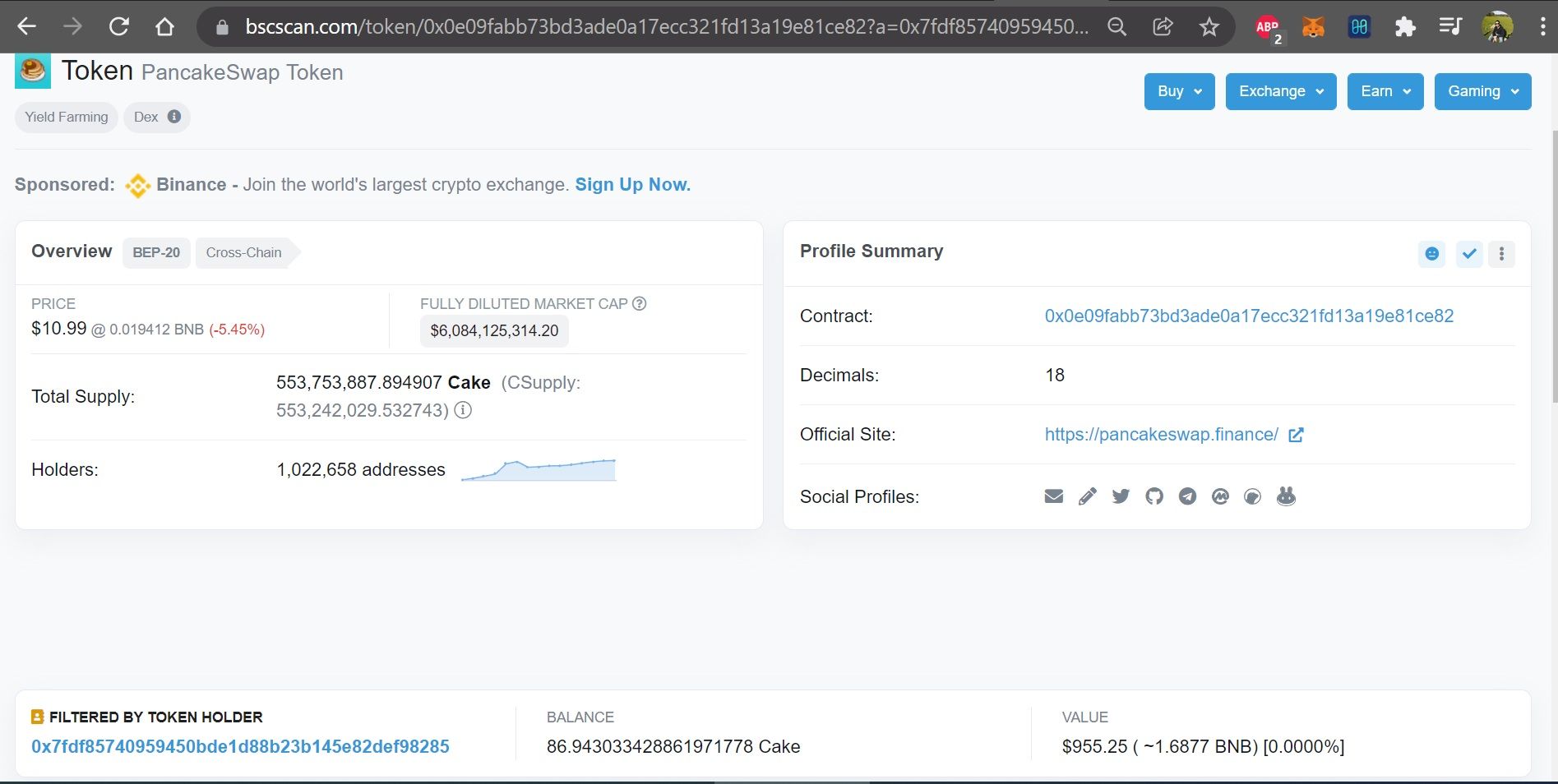1558x784 pixels.
Task: Open filtered holder address 0x7fdf8574...98285
Action: coord(240,746)
